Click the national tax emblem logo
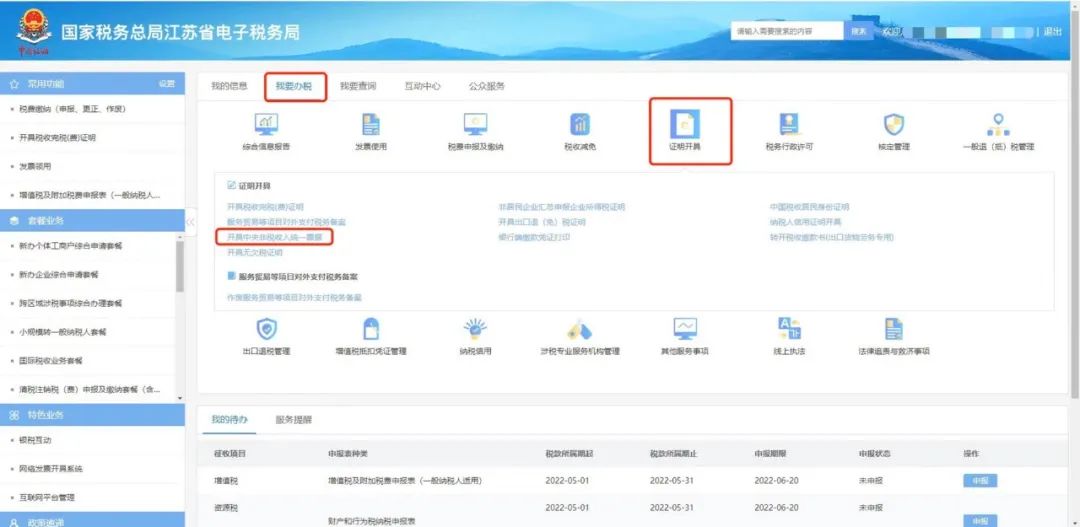Viewport: 1080px width, 527px height. click(x=33, y=32)
